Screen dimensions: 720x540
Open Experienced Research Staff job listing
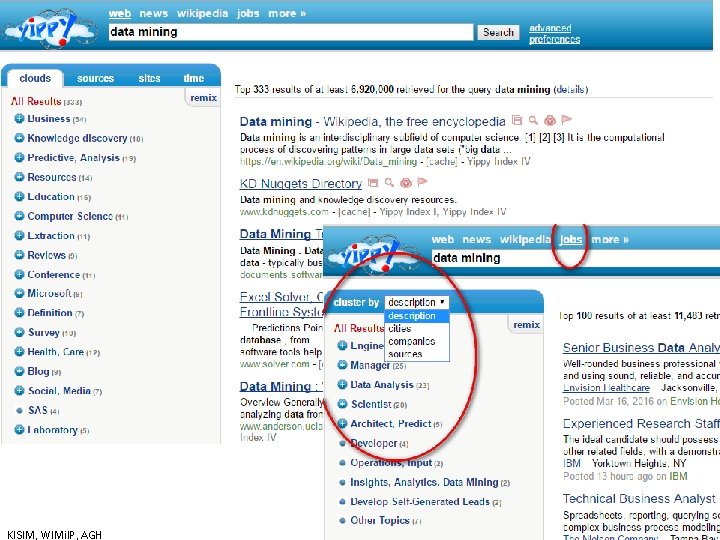tap(641, 423)
